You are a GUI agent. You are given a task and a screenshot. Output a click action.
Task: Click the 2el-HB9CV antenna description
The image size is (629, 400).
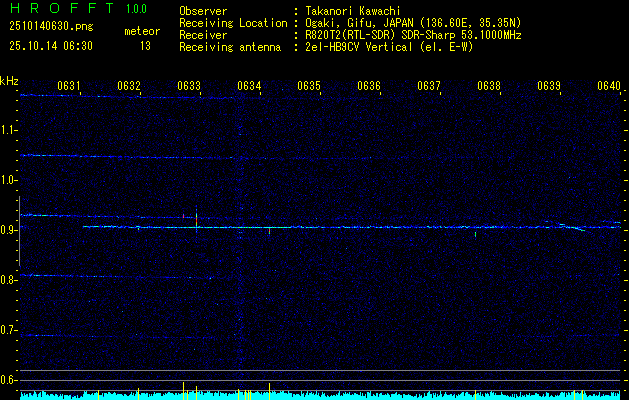click(389, 47)
